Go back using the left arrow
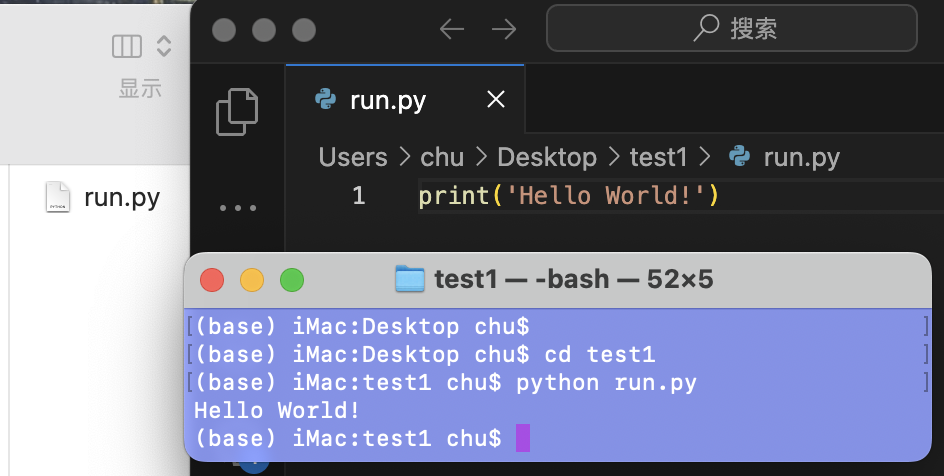 point(452,29)
